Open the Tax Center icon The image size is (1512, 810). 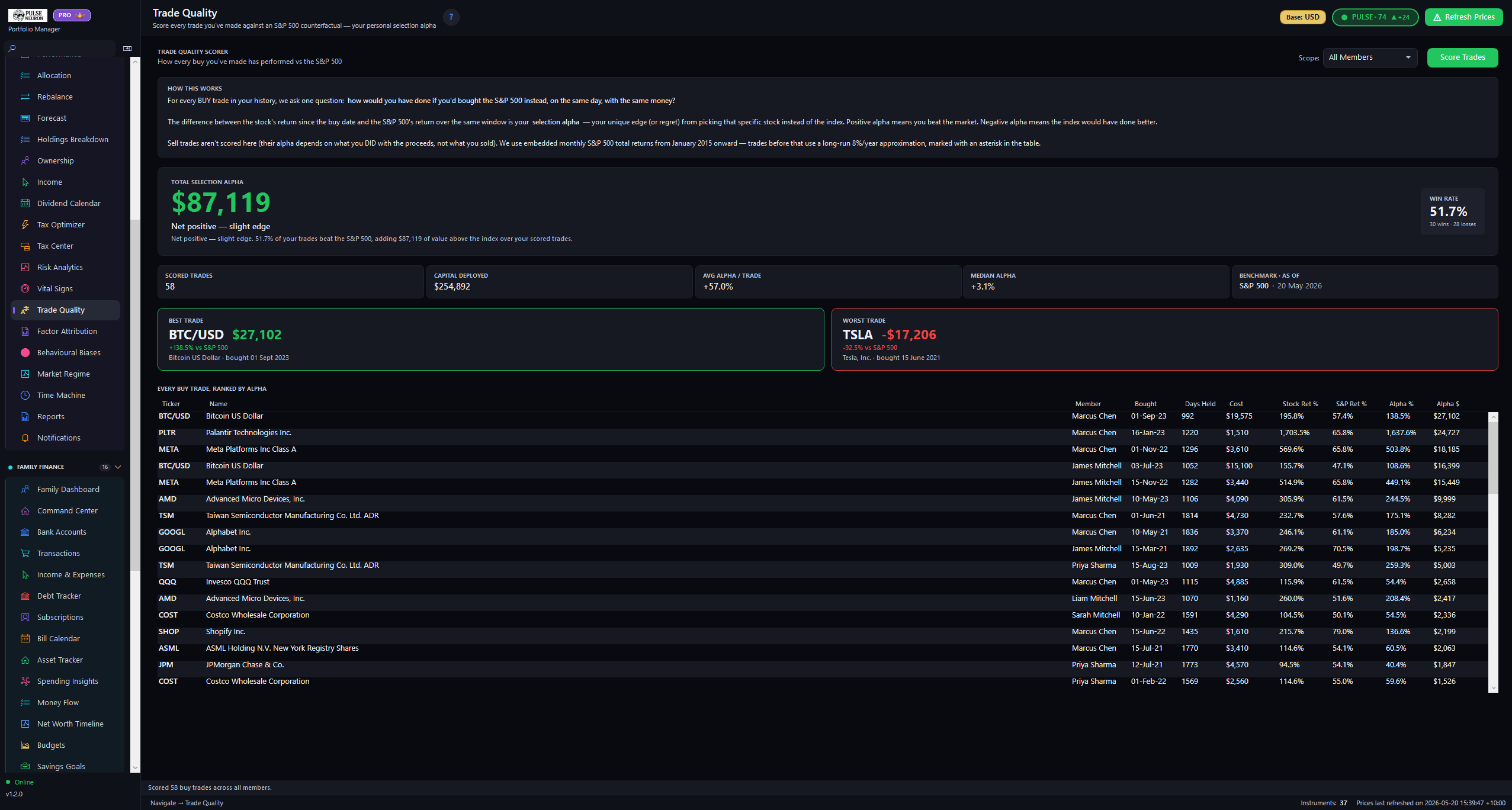click(25, 246)
